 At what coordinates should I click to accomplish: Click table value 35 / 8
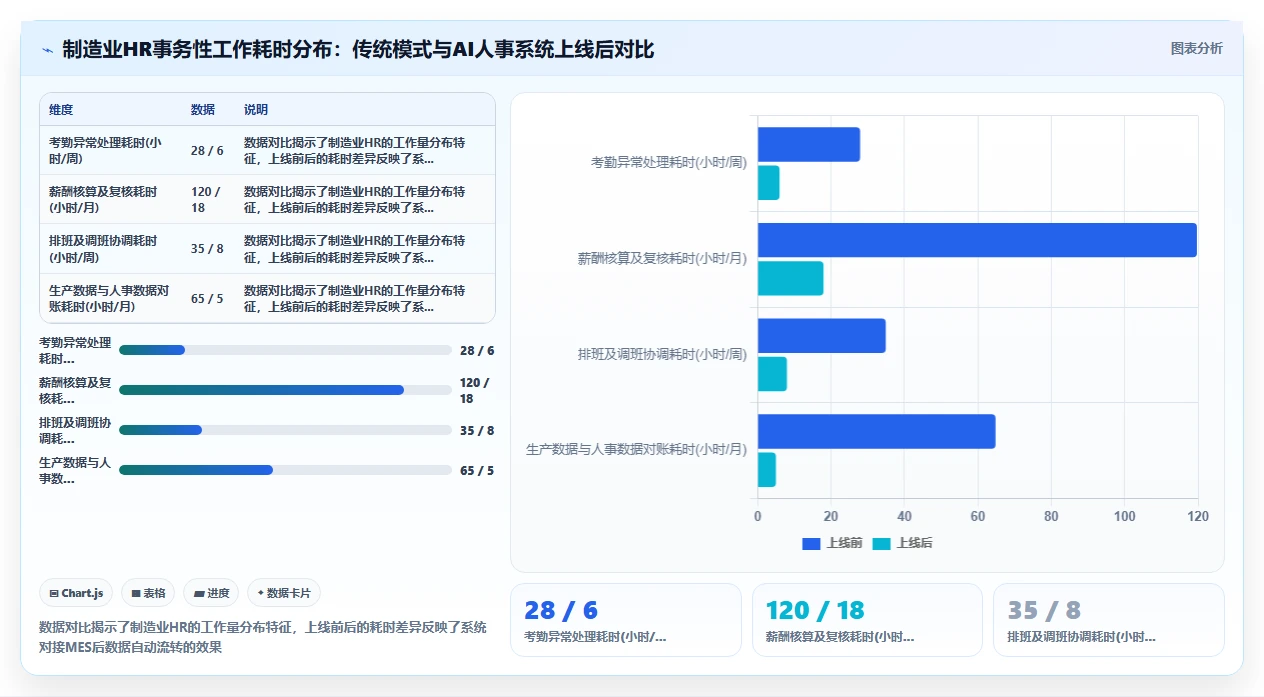point(207,249)
